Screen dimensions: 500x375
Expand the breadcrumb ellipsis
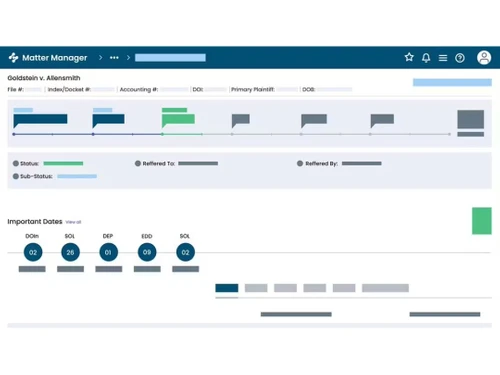[x=114, y=58]
